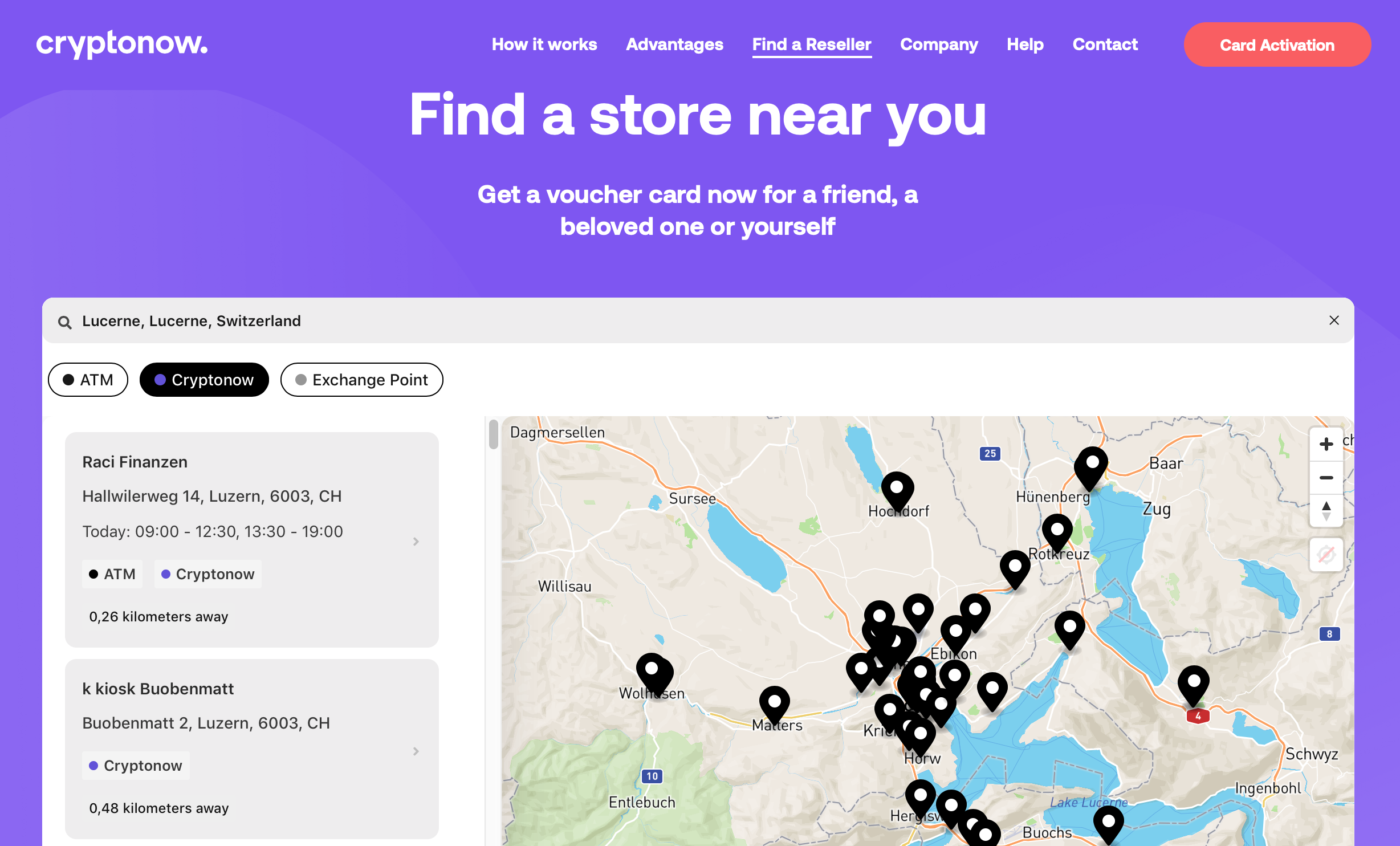Open the How it works page
1400x846 pixels.
pos(544,44)
